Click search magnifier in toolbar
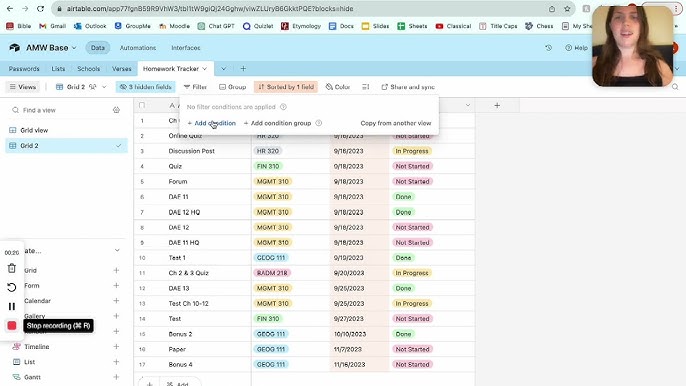686x386 pixels. click(675, 87)
